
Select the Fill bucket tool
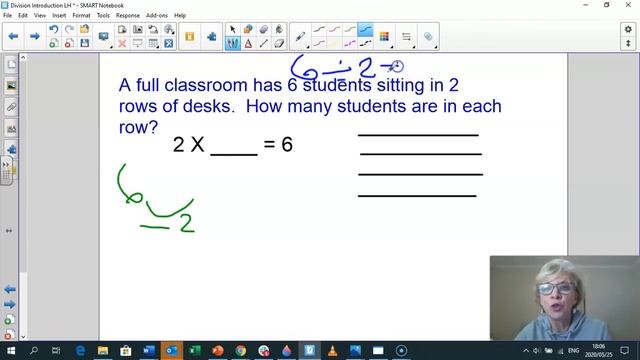pyautogui.click(x=279, y=29)
